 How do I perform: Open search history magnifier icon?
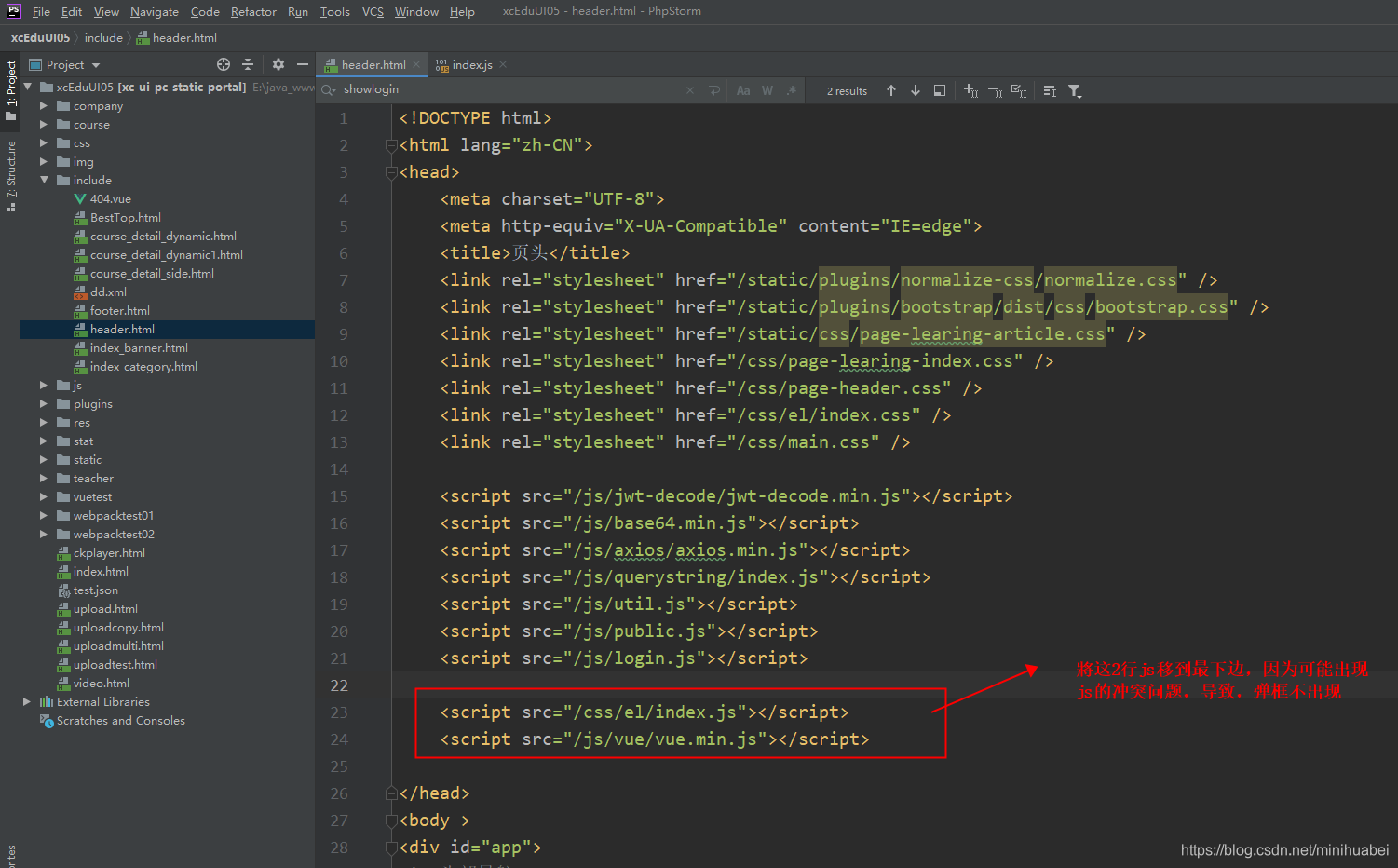click(329, 90)
